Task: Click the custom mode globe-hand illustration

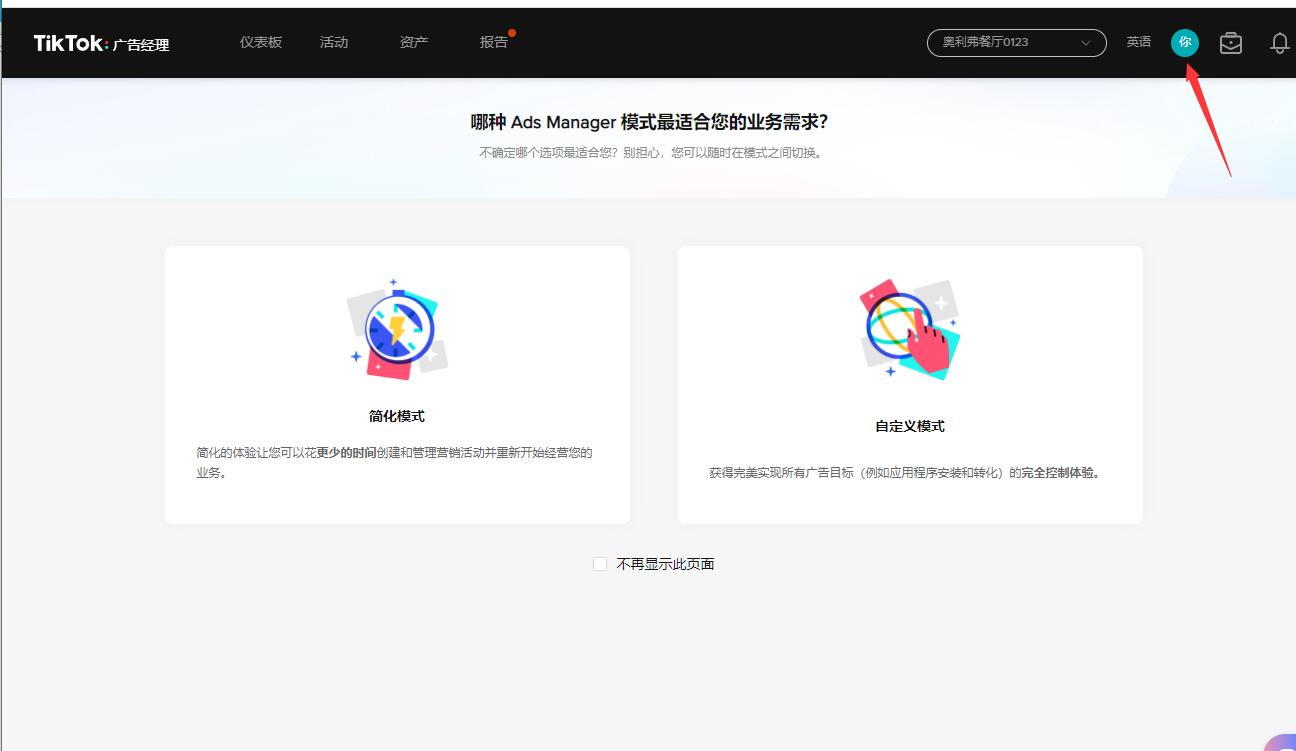Action: pos(909,330)
